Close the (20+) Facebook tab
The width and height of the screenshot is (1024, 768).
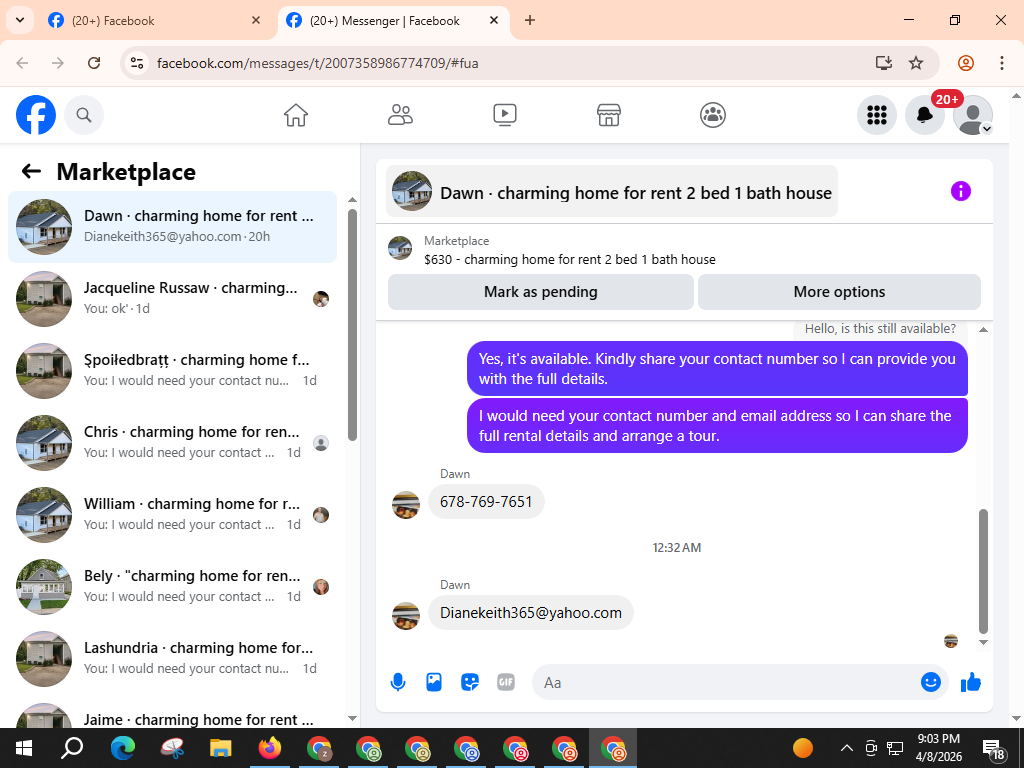pyautogui.click(x=256, y=20)
